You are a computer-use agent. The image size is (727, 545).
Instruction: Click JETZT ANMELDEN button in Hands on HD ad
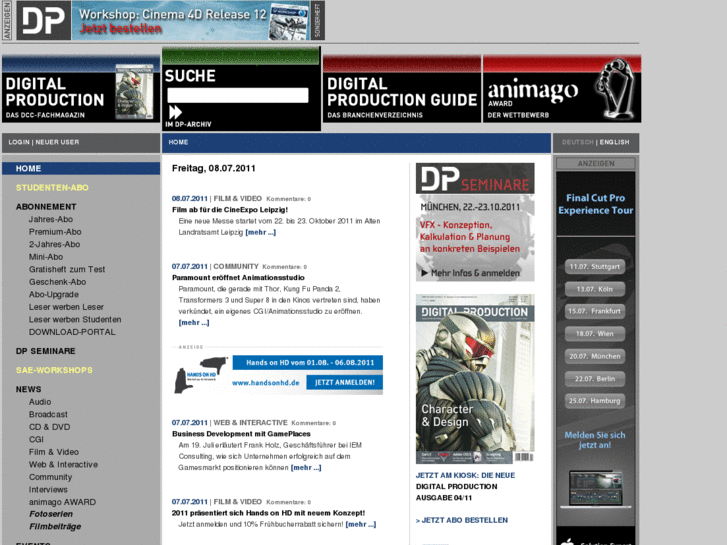click(344, 382)
